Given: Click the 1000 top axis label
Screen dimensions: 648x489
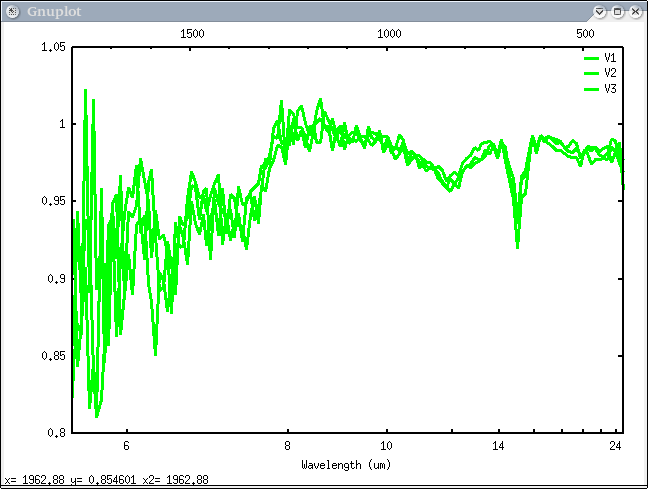Looking at the screenshot, I should pyautogui.click(x=389, y=33).
